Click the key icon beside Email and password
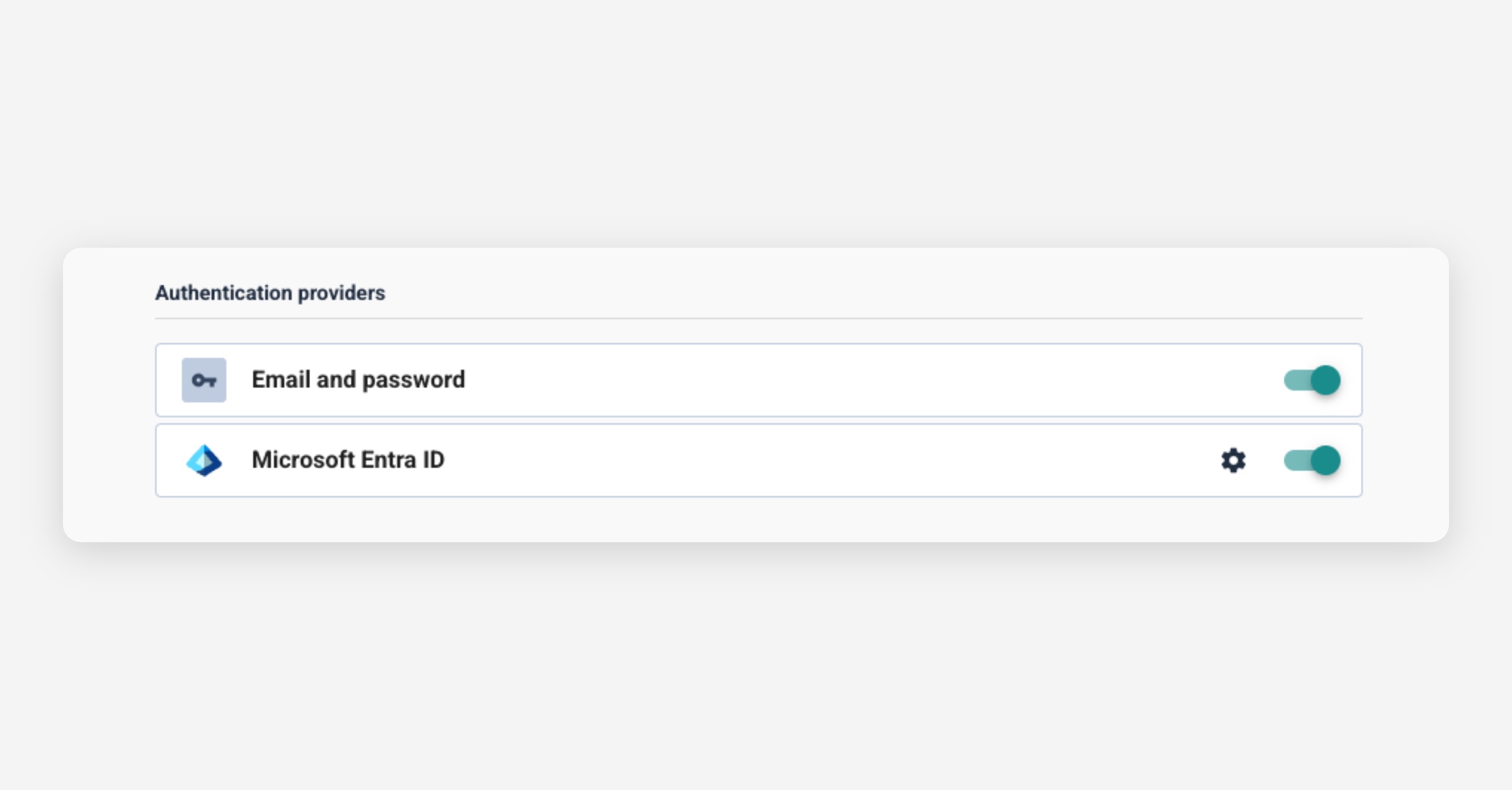Screen dimensions: 1512x790 click(203, 380)
